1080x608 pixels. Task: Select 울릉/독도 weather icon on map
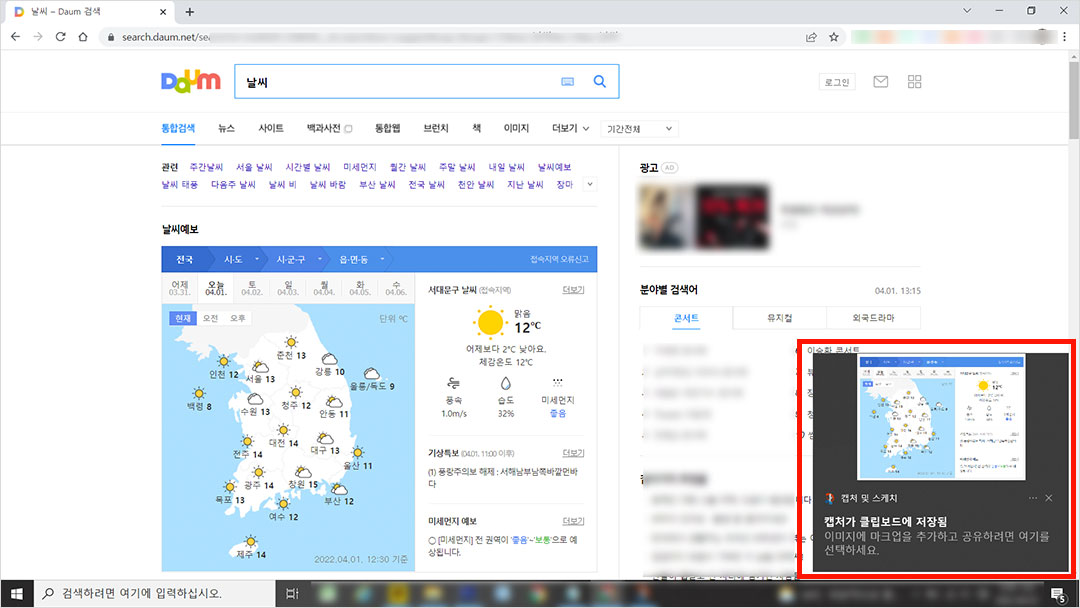pos(372,373)
